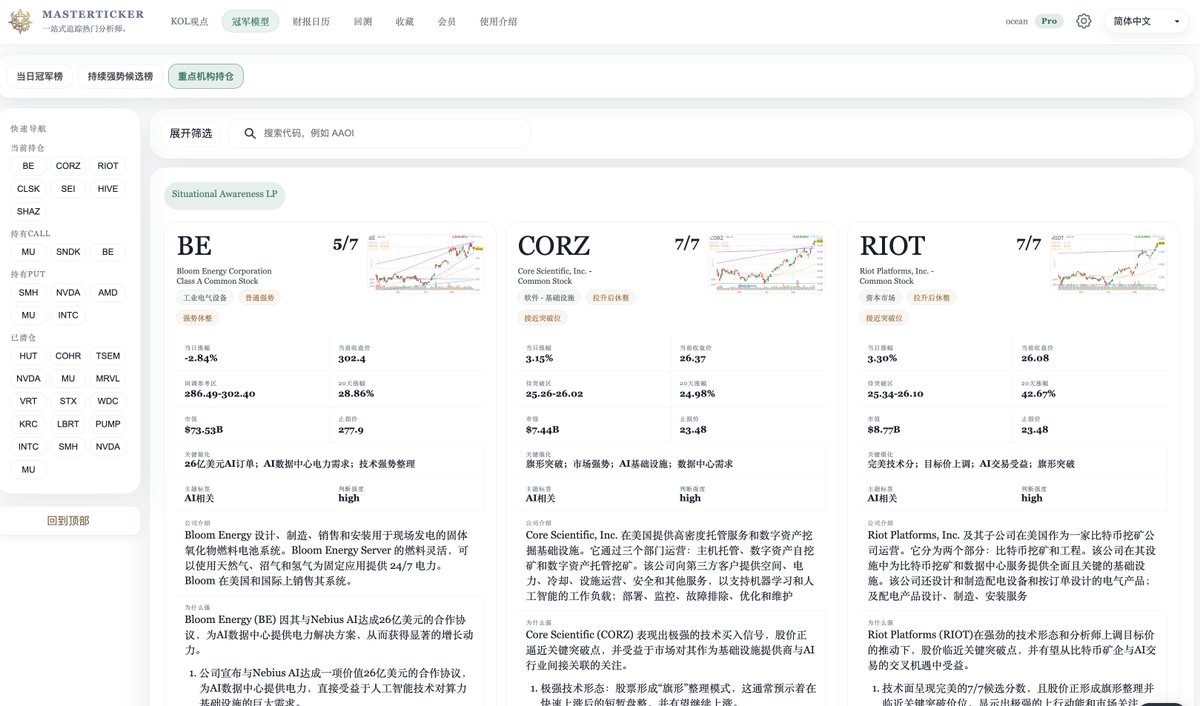Viewport: 1200px width, 706px height.
Task: Open 使用介绍 in the top nav
Action: 498,21
